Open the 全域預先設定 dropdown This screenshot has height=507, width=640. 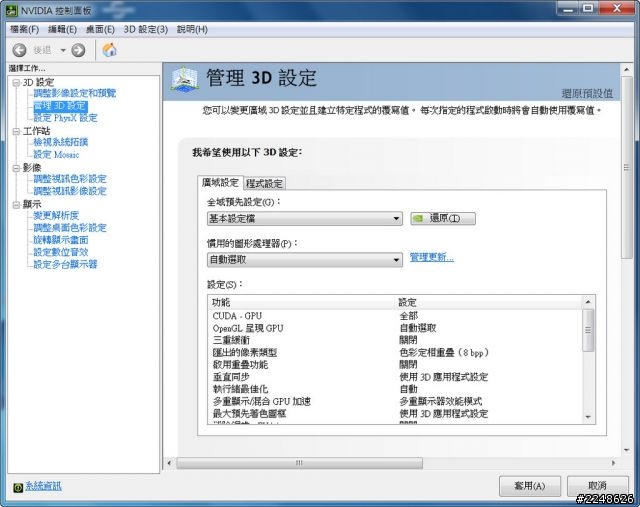point(304,218)
